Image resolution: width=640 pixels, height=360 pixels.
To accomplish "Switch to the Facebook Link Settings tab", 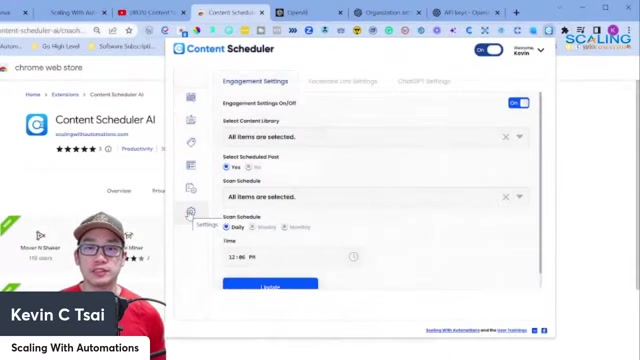I will (x=342, y=81).
